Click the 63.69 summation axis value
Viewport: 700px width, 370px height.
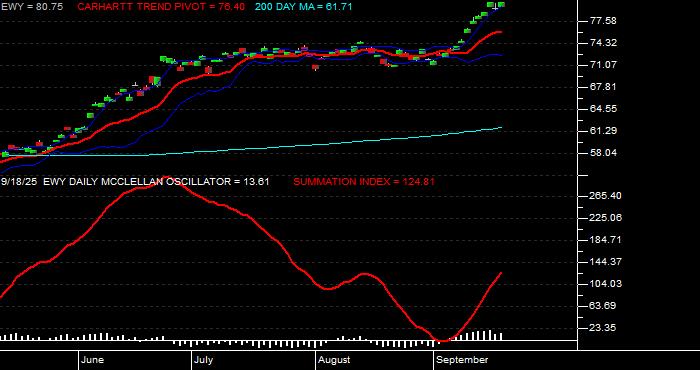(603, 306)
